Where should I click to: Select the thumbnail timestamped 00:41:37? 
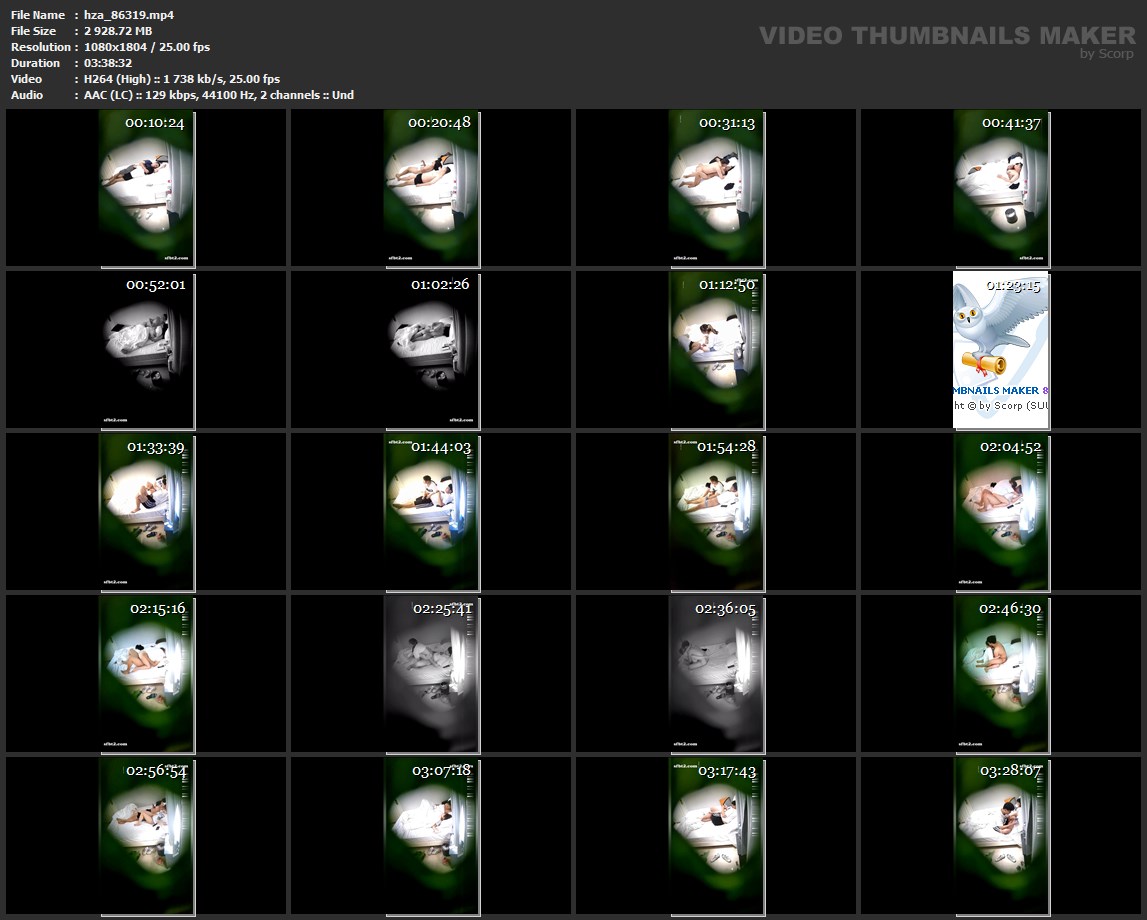point(1001,189)
